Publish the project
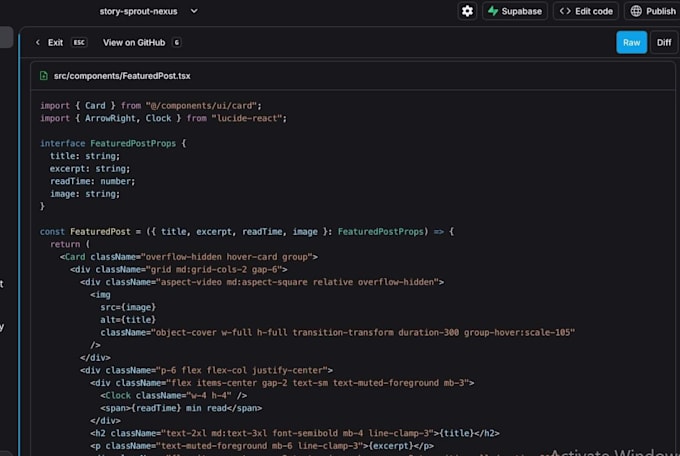The width and height of the screenshot is (680, 456). coord(653,11)
